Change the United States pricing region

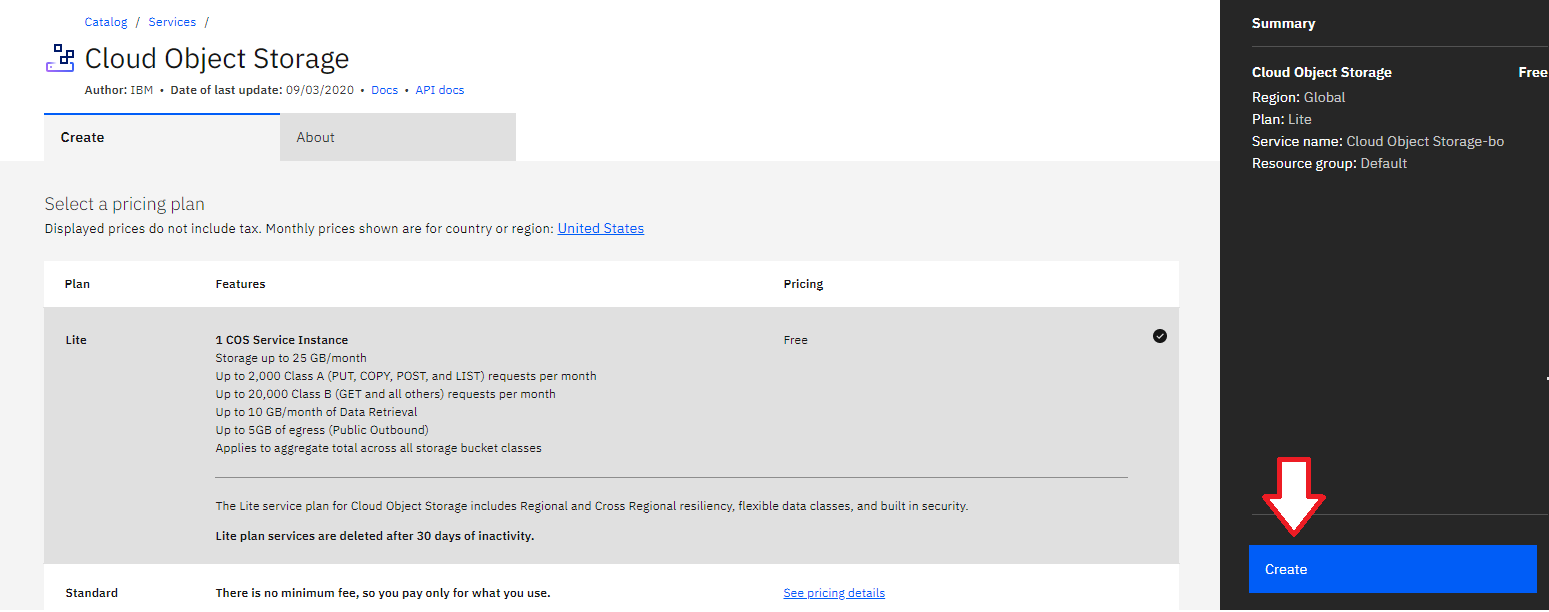600,229
